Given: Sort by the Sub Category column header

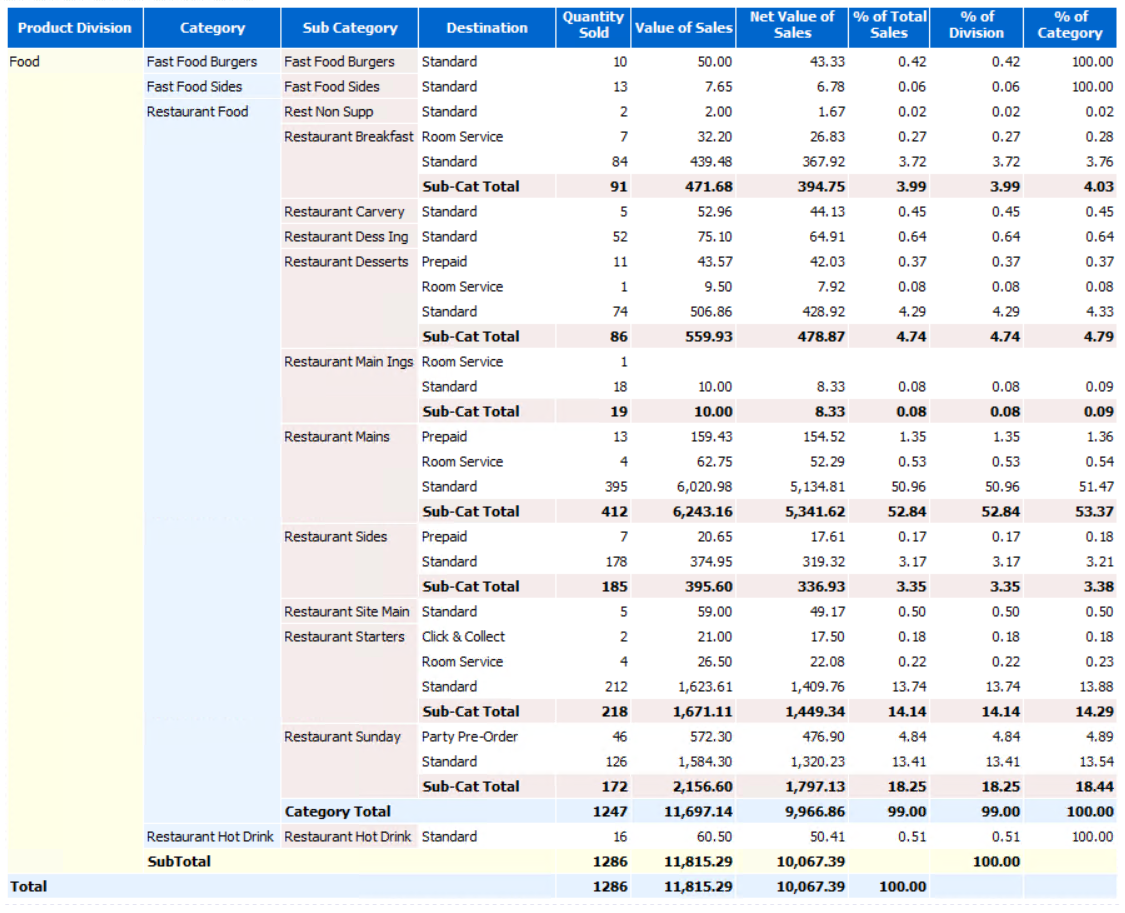Looking at the screenshot, I should click(349, 28).
